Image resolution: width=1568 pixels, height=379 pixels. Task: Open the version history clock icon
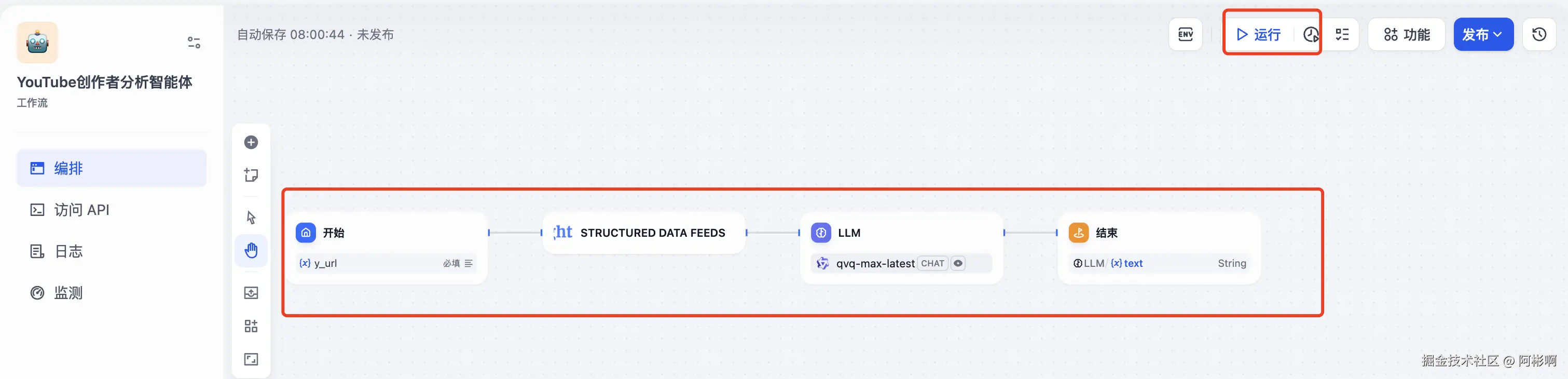1539,35
